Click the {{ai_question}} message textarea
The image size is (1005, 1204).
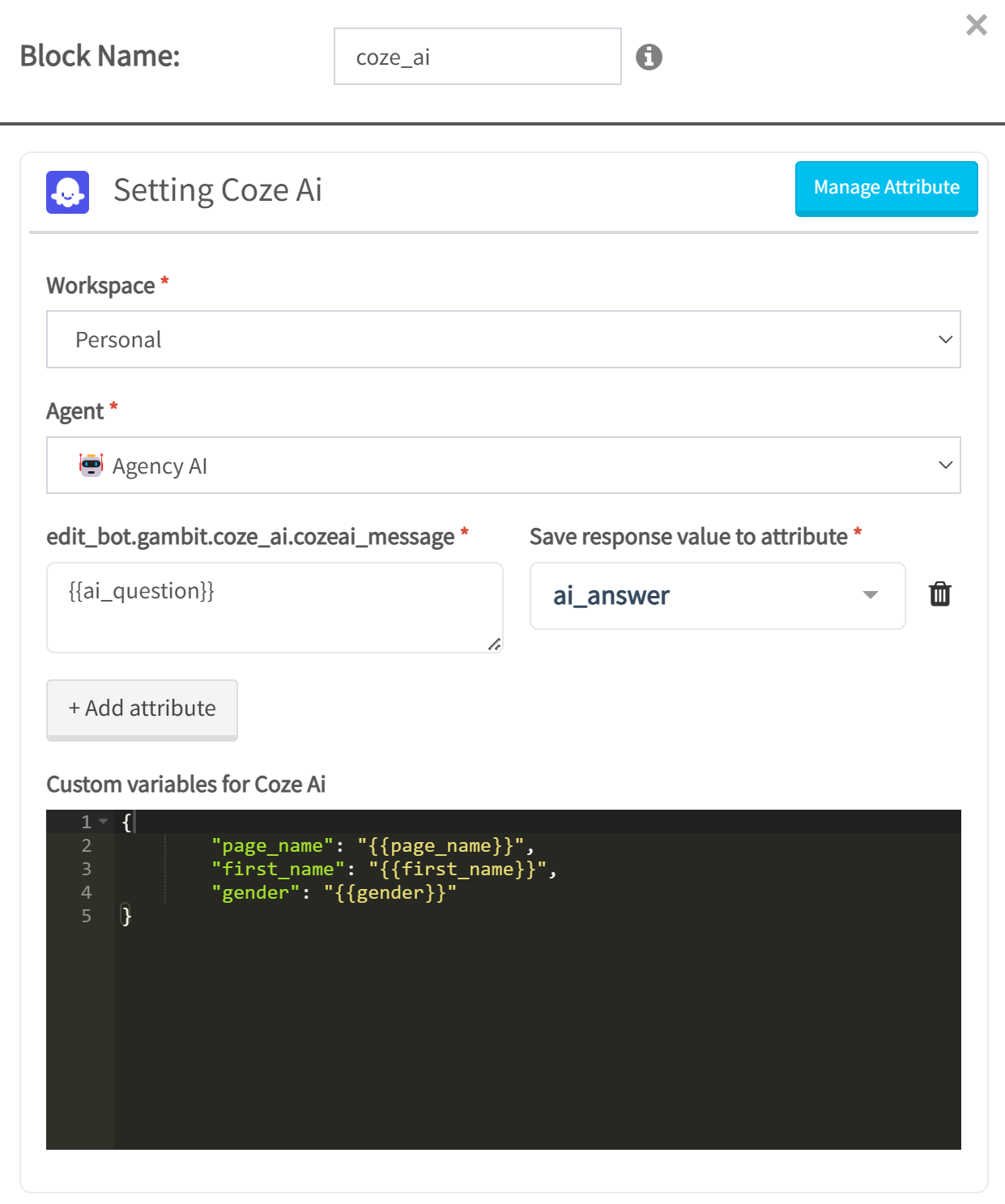(x=275, y=607)
